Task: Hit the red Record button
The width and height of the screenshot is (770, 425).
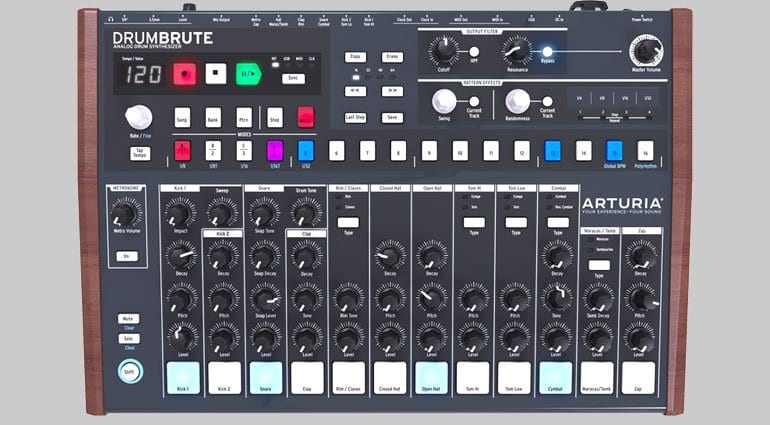Action: click(x=185, y=74)
